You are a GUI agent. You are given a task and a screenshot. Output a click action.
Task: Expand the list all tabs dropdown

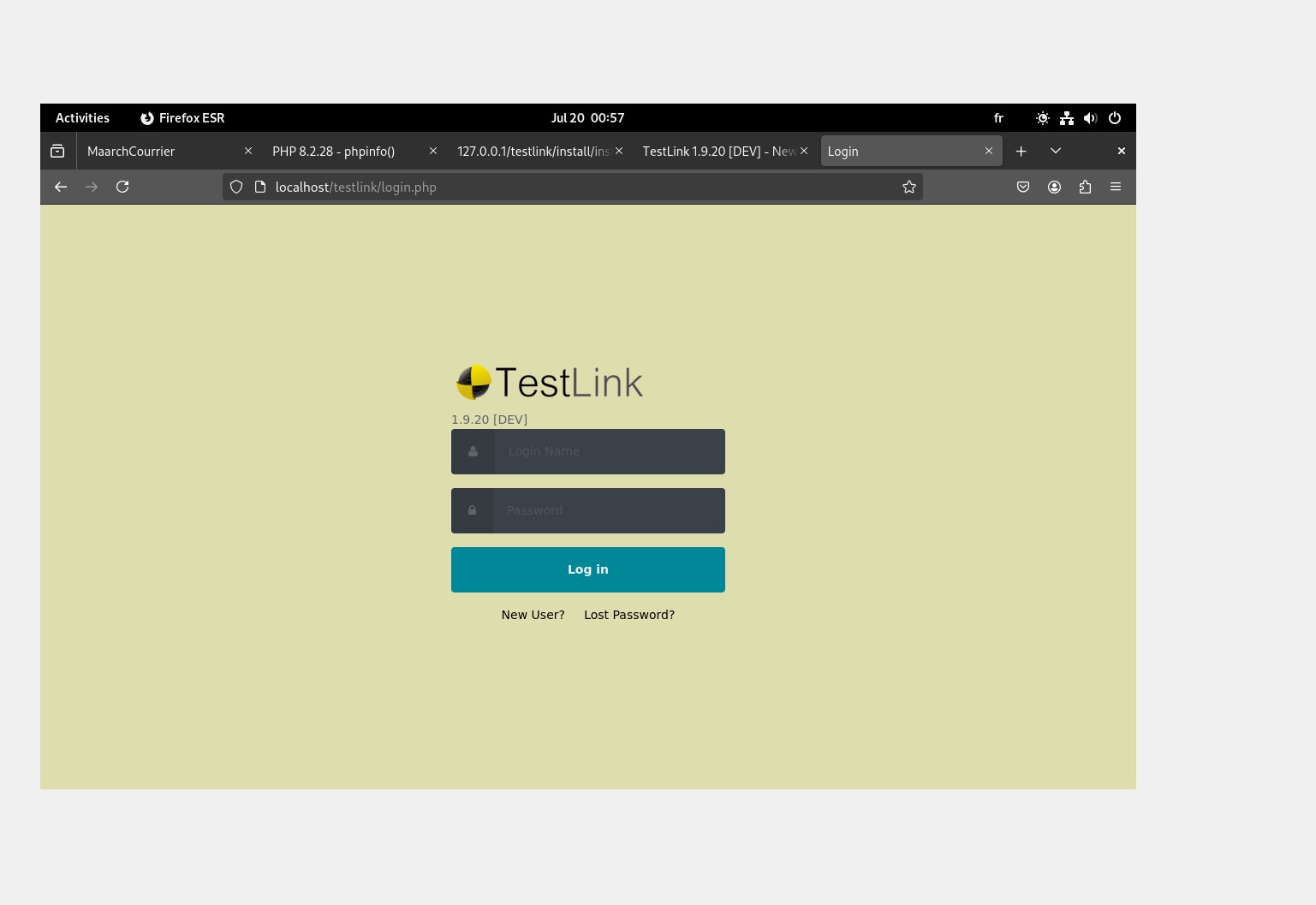point(1056,151)
